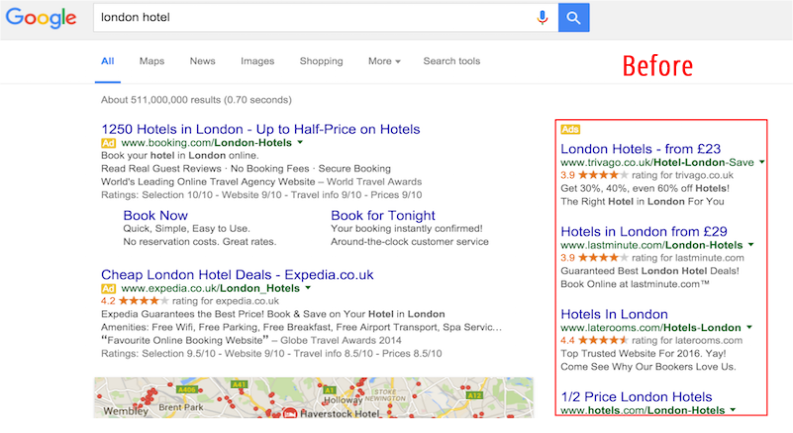Switch to the Maps tab
This screenshot has width=793, height=433.
click(x=152, y=61)
